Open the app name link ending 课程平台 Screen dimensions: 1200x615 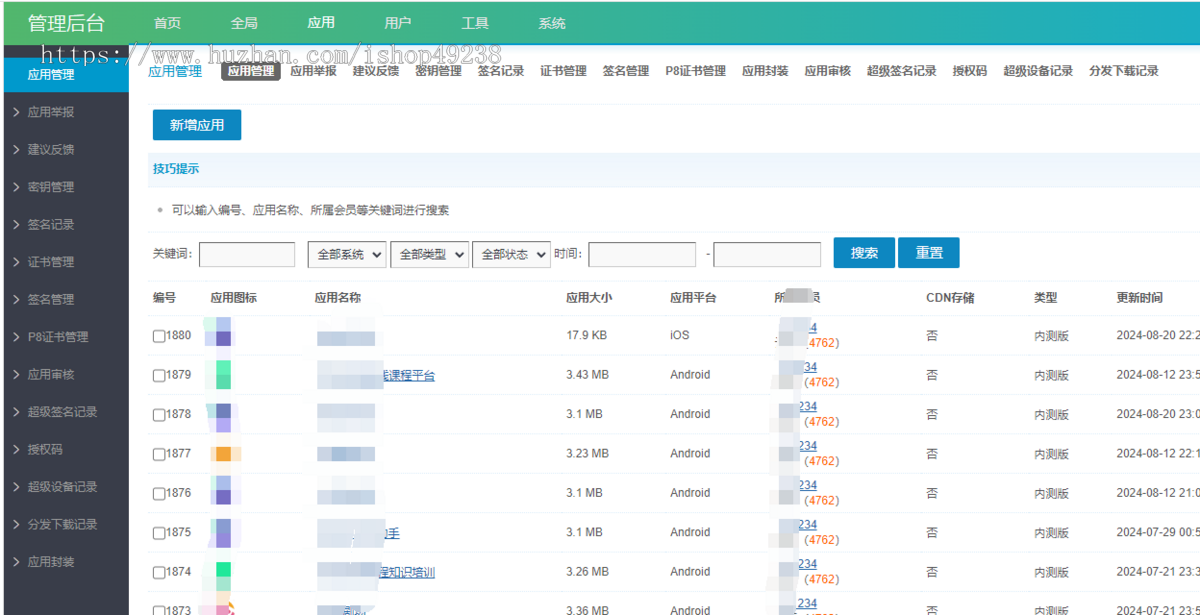(x=409, y=376)
